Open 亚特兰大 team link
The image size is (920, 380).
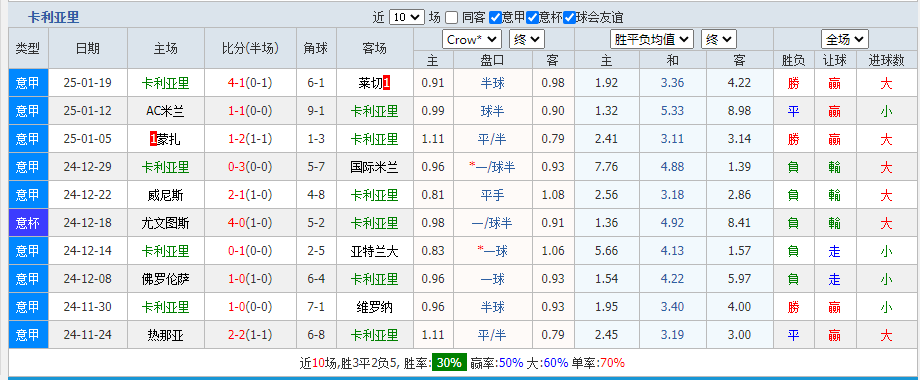(374, 251)
